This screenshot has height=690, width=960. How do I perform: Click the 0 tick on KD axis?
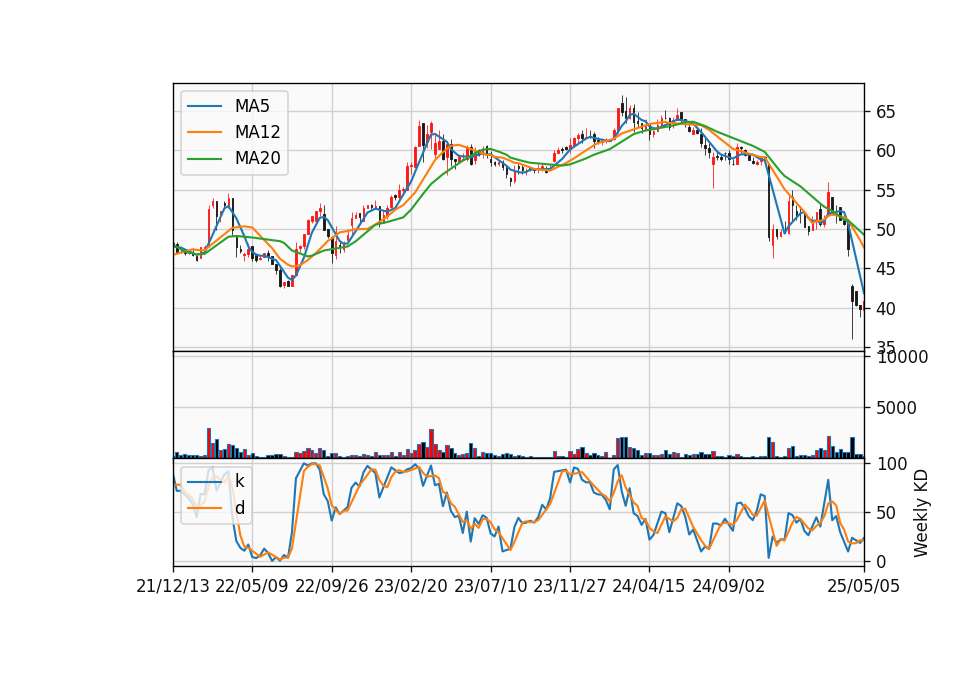[x=881, y=561]
